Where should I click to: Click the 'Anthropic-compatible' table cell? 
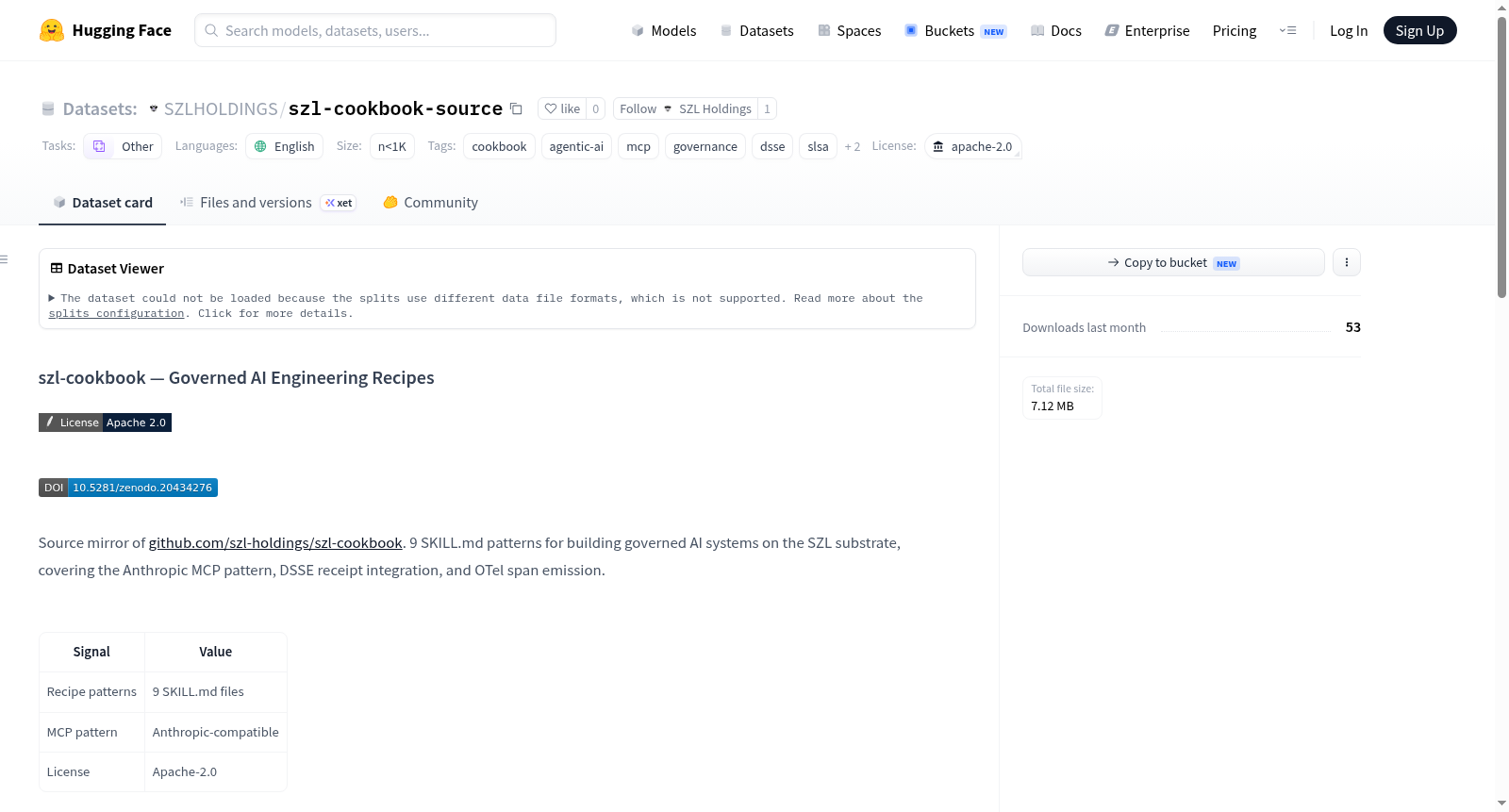[x=215, y=732]
